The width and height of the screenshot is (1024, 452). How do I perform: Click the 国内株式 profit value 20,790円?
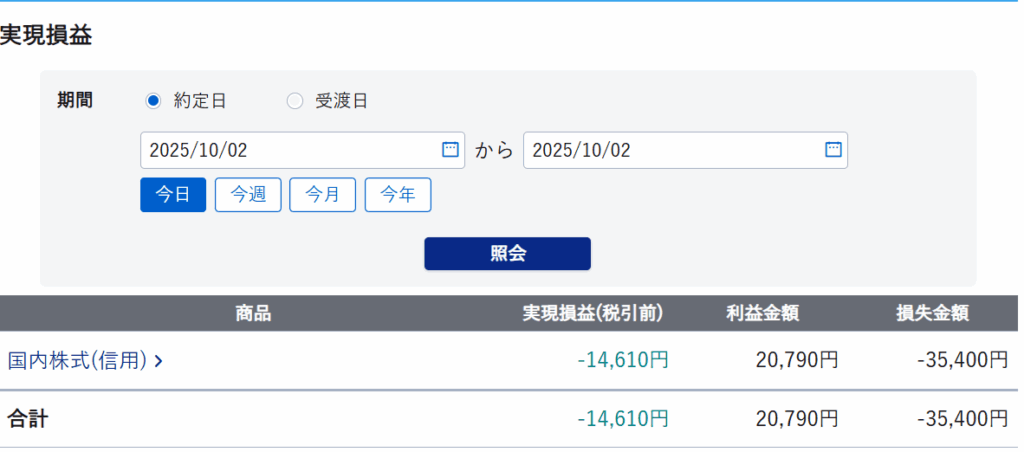point(797,360)
